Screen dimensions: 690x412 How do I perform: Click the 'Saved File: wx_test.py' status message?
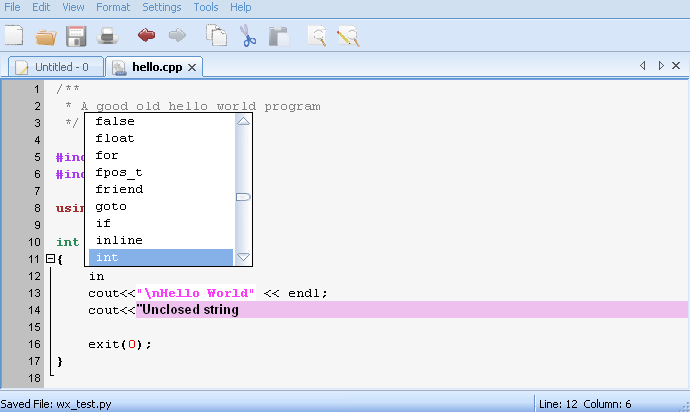pos(56,404)
